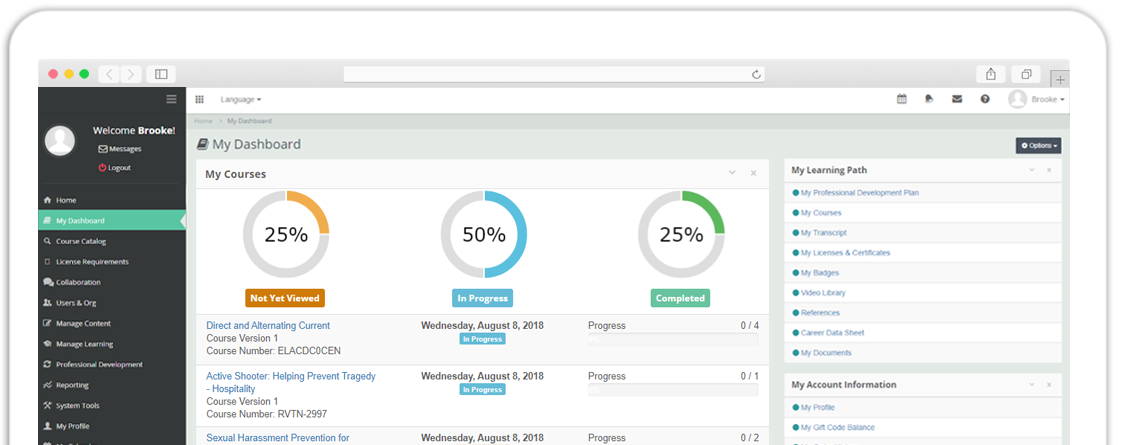Click the sidebar profile avatar picture
Image resolution: width=1124 pixels, height=445 pixels.
59,140
